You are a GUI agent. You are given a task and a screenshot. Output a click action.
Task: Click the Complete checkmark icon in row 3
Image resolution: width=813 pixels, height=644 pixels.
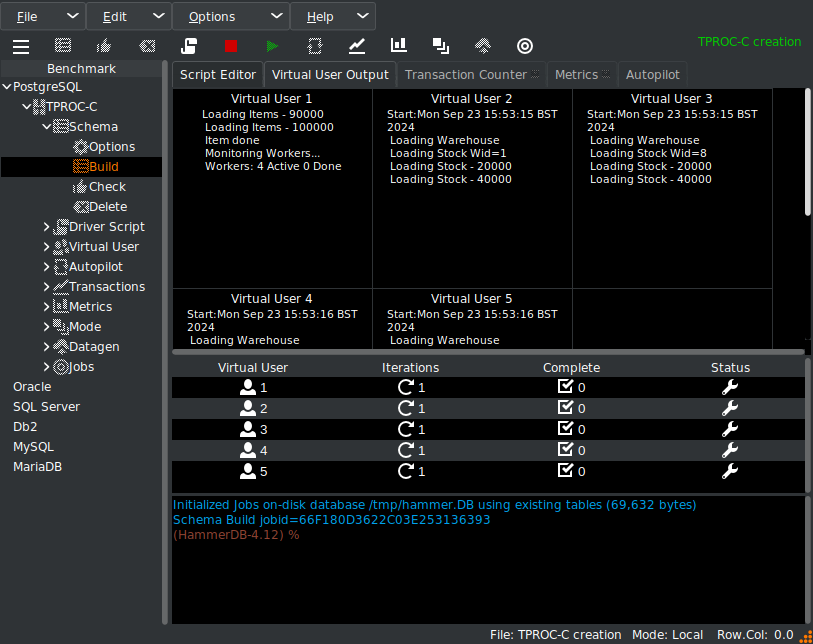(565, 428)
